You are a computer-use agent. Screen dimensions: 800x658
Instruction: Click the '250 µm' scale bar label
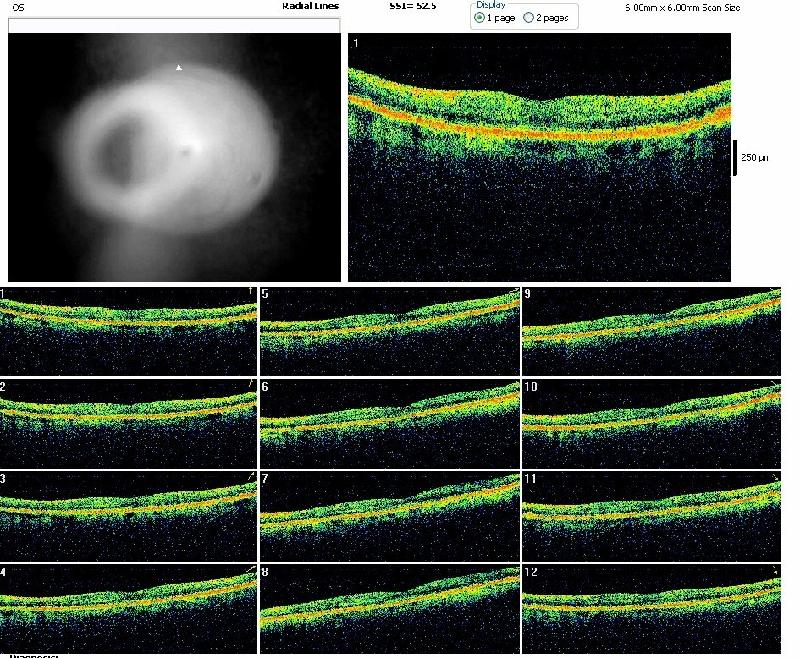coord(755,158)
